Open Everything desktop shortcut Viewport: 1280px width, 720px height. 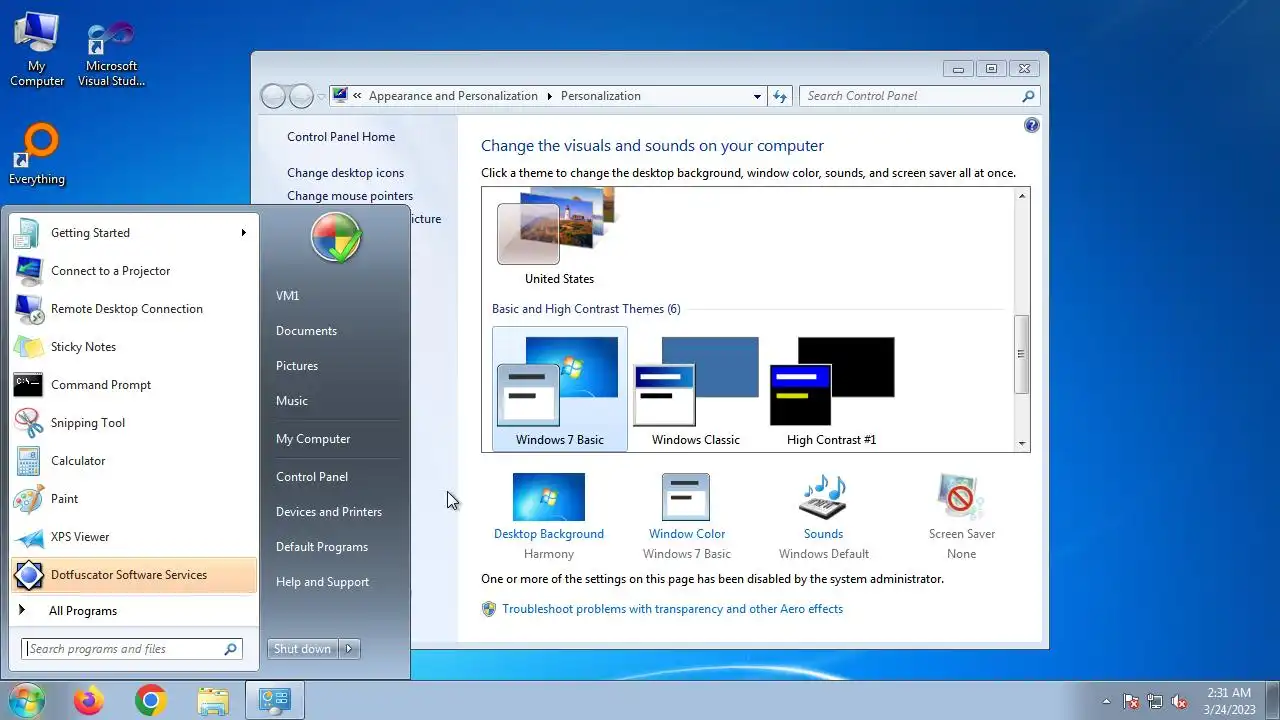point(37,155)
